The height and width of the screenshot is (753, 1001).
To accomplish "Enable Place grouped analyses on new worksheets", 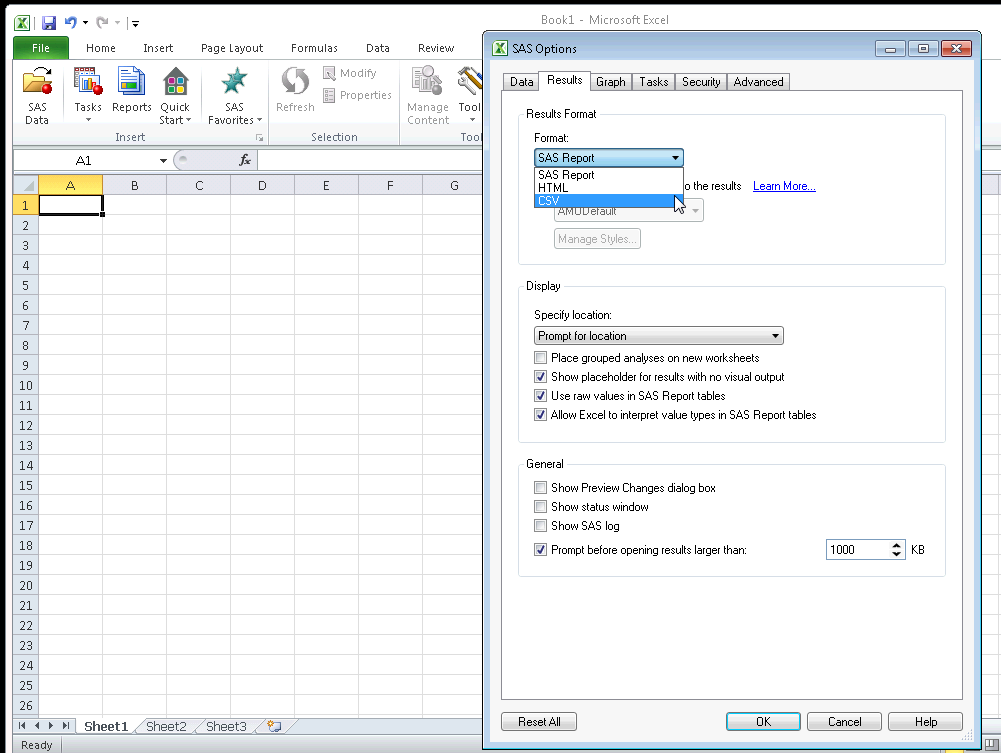I will coord(540,357).
